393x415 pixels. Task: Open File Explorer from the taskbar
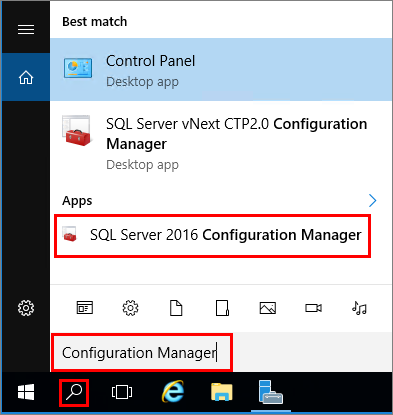click(222, 392)
